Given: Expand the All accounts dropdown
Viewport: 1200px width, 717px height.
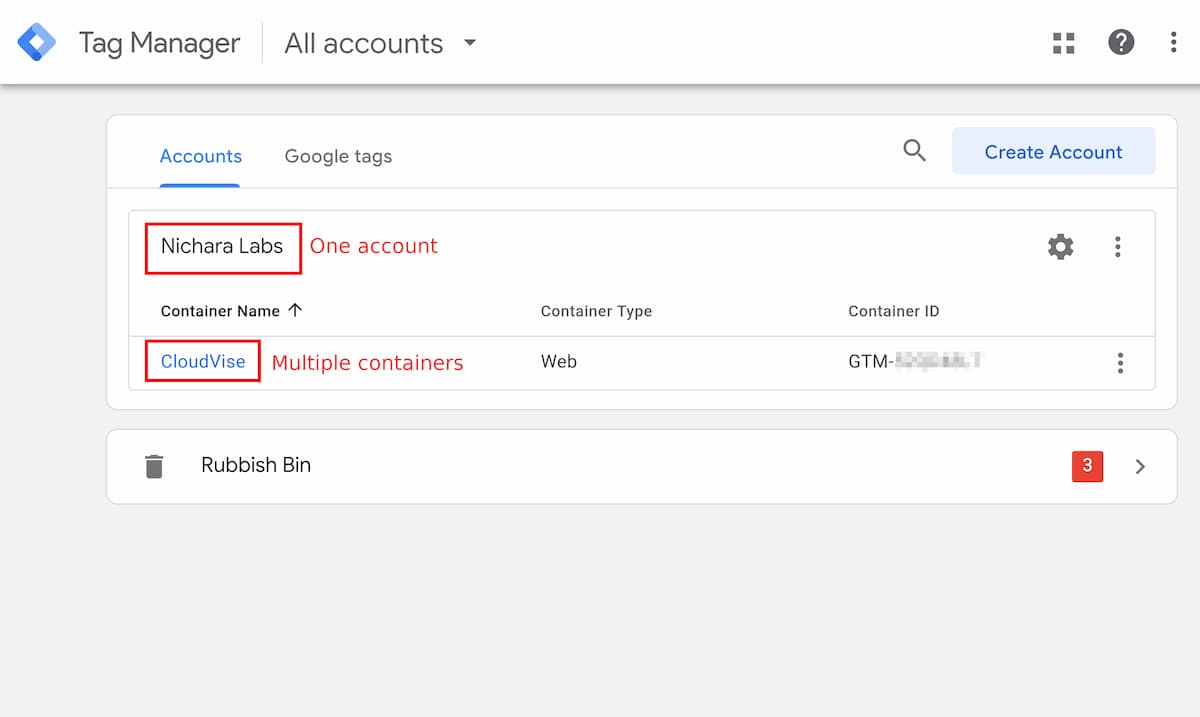Looking at the screenshot, I should [x=470, y=43].
